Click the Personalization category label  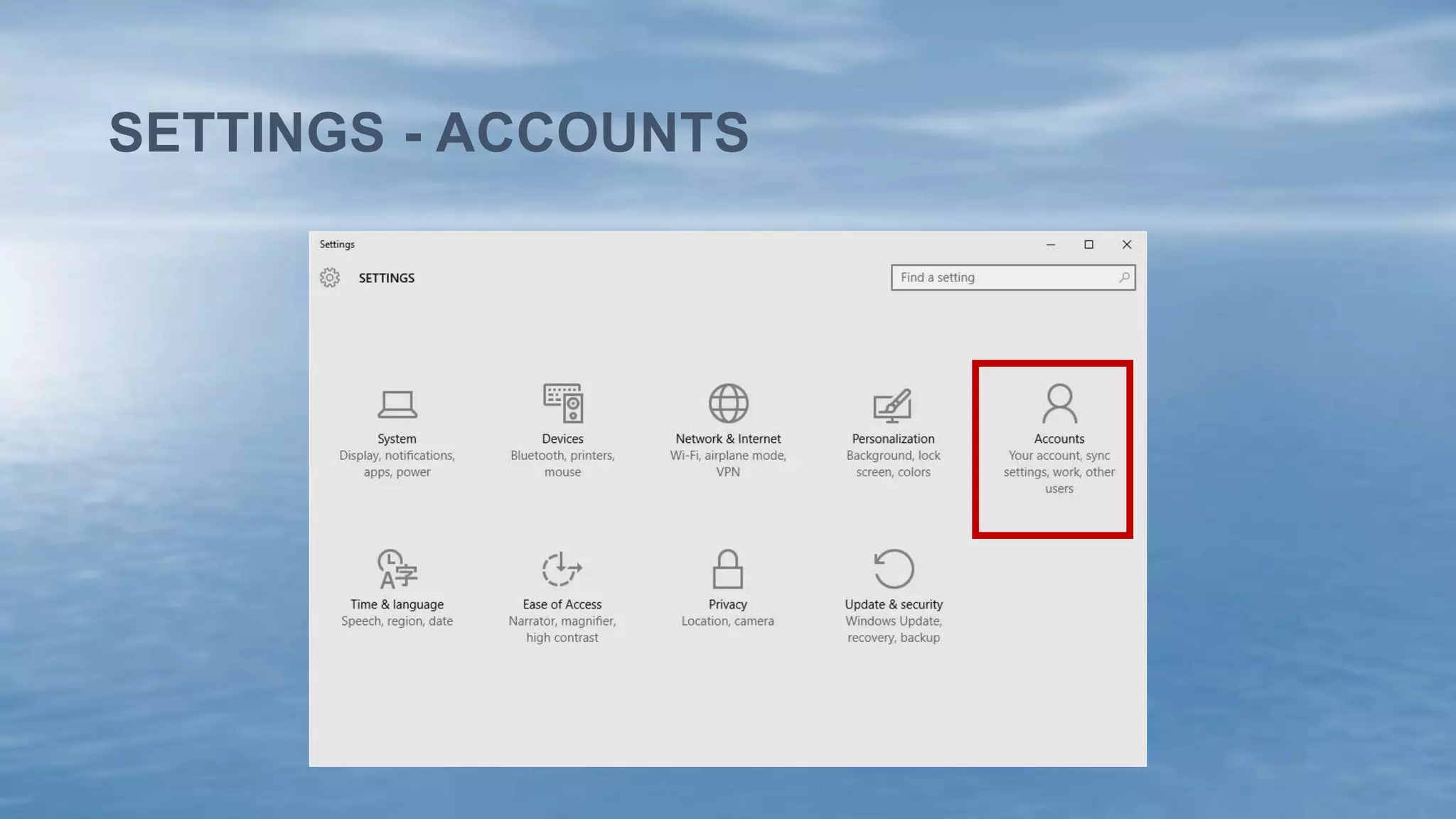893,439
